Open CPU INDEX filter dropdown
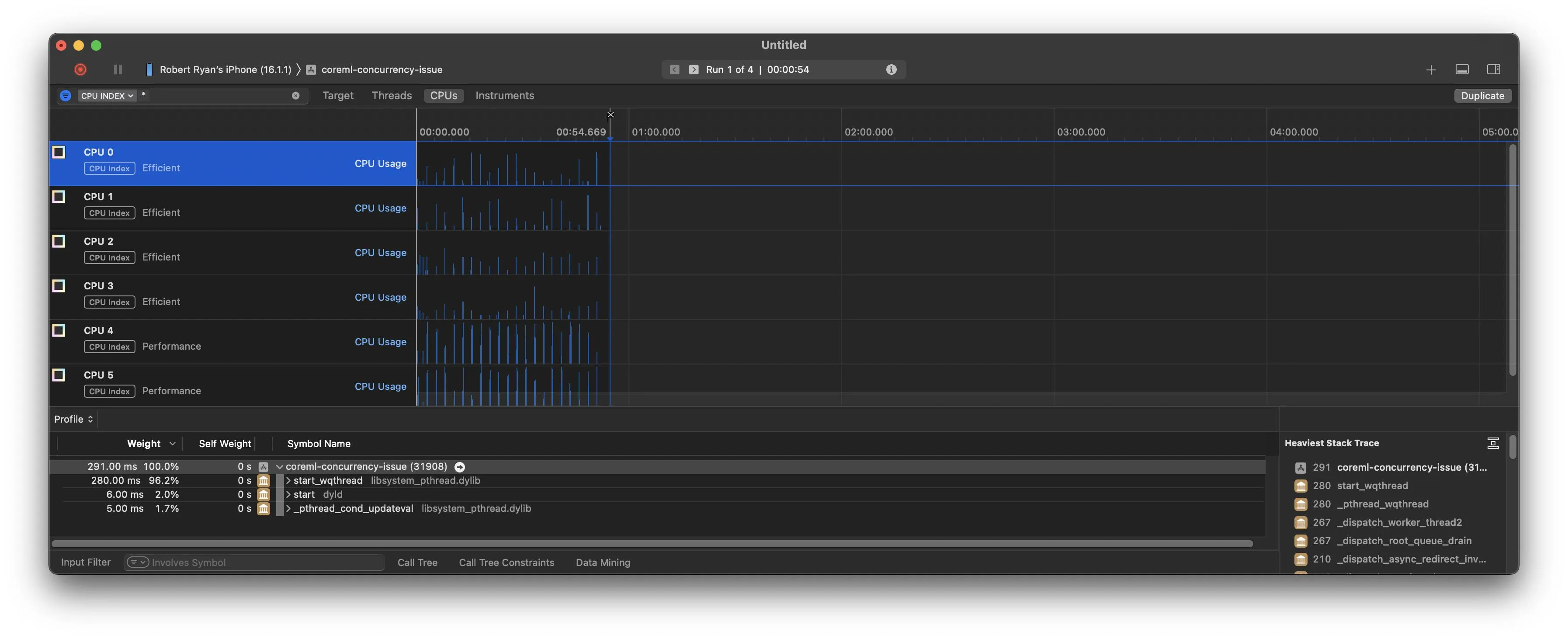Screen dimensions: 1568x639 pos(107,96)
